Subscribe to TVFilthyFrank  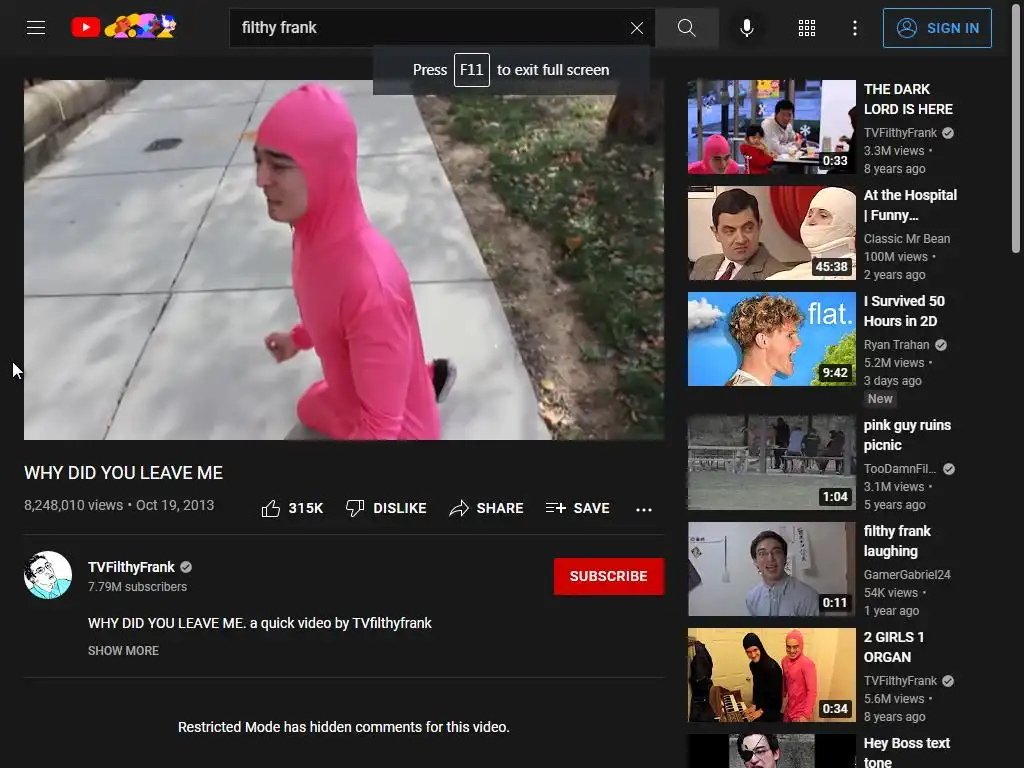(609, 576)
